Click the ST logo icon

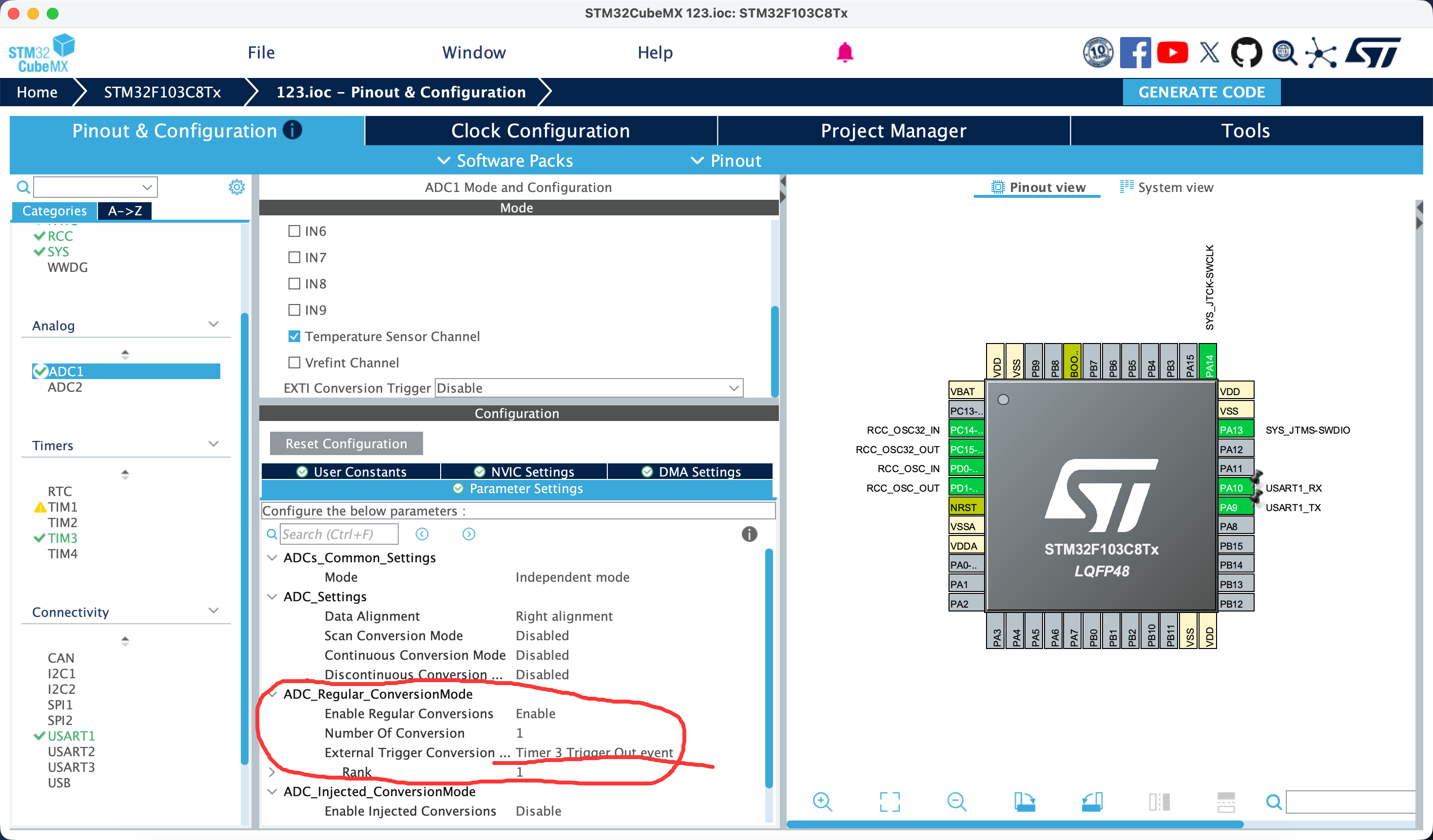[1373, 53]
